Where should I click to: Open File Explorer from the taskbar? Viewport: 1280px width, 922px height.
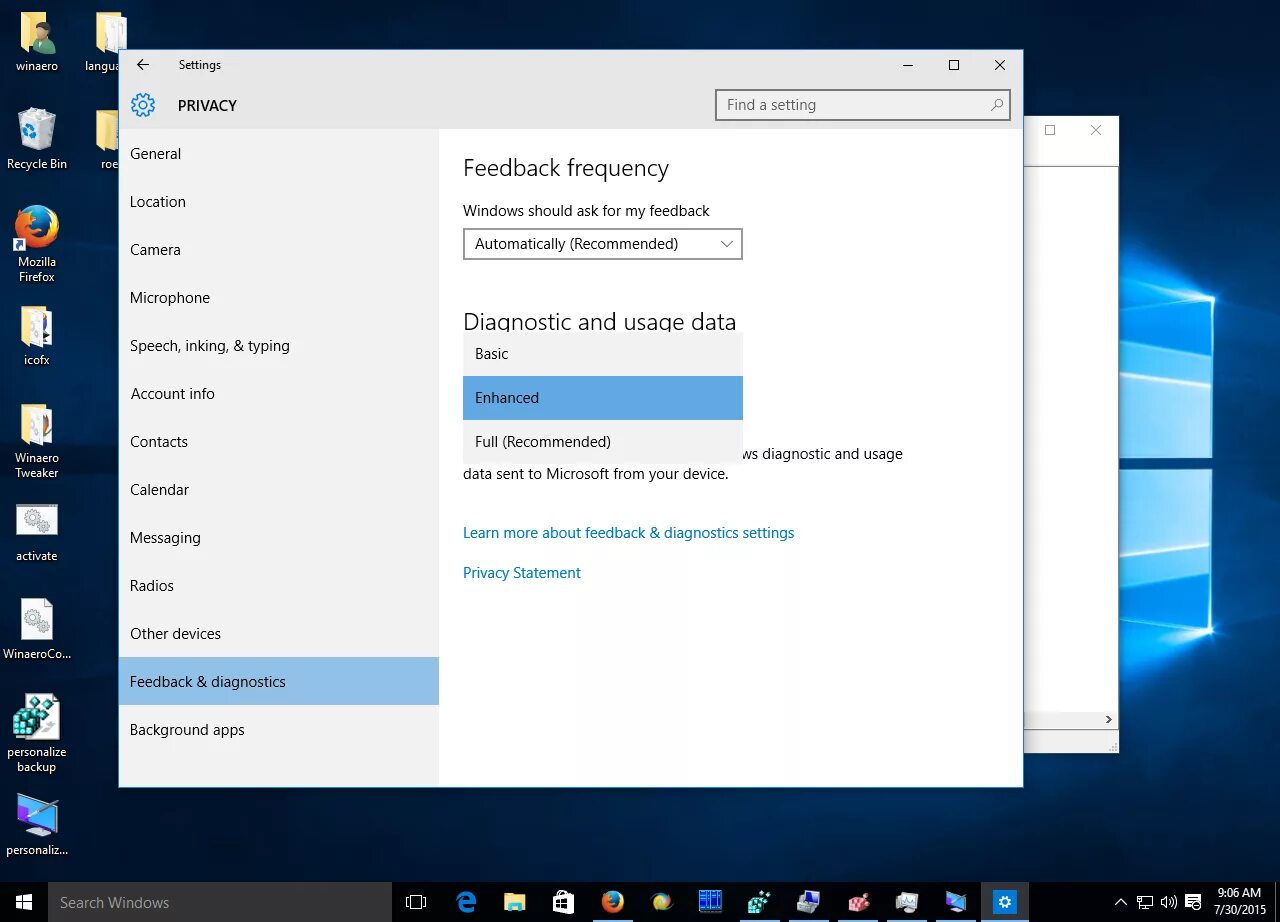click(514, 901)
